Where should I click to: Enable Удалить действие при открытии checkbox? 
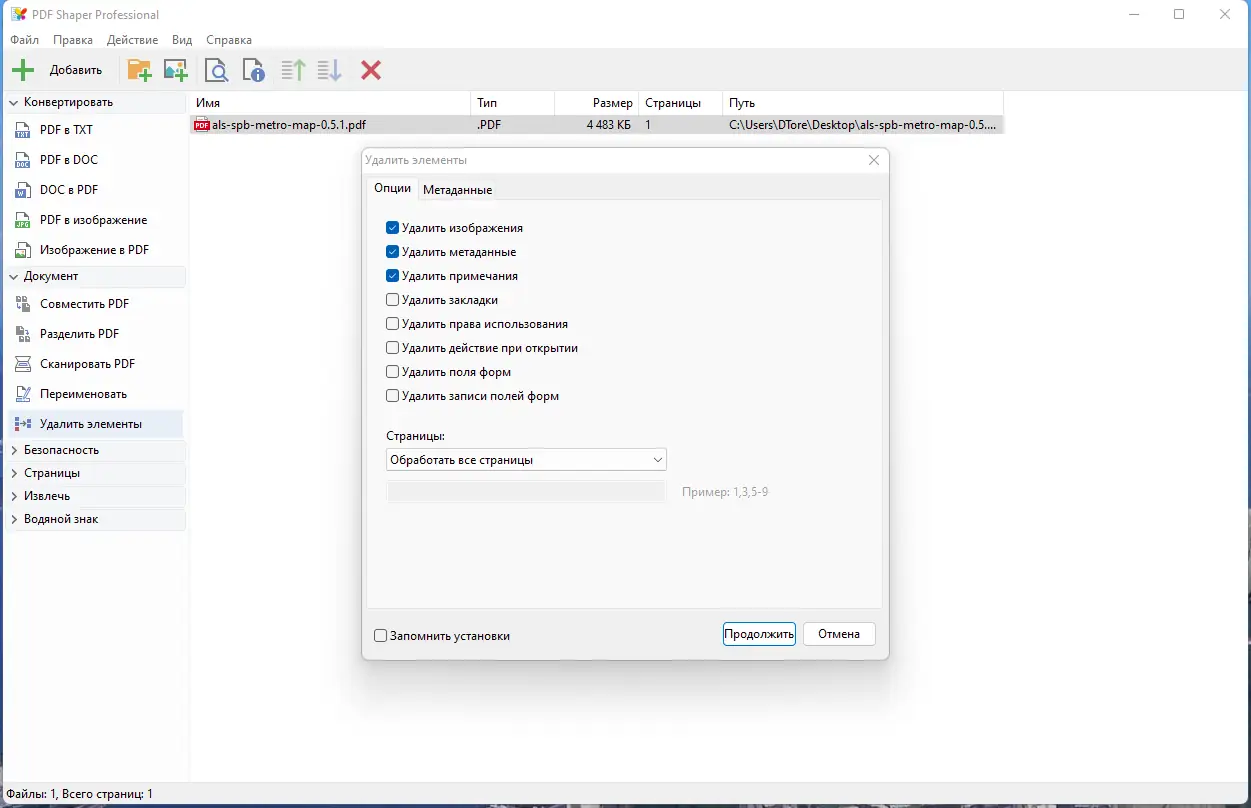[392, 348]
